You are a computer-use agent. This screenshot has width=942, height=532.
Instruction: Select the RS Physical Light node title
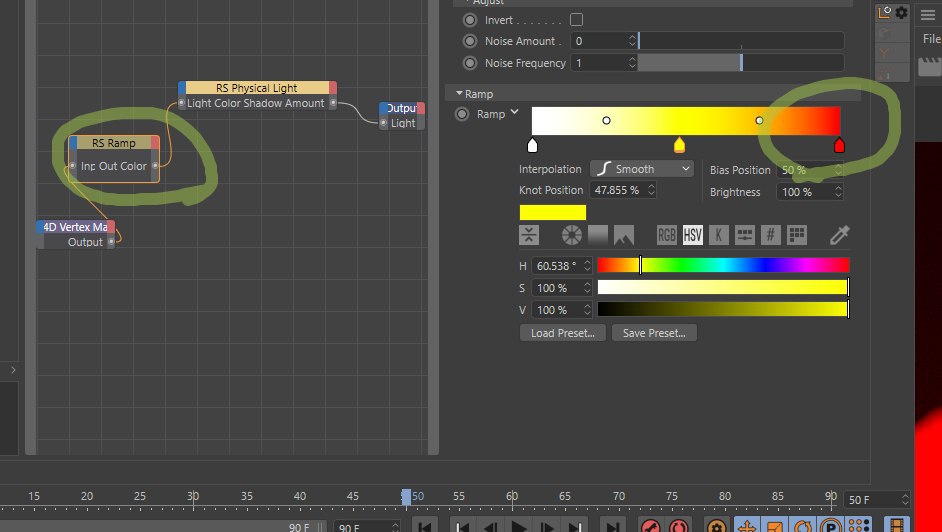pos(257,88)
